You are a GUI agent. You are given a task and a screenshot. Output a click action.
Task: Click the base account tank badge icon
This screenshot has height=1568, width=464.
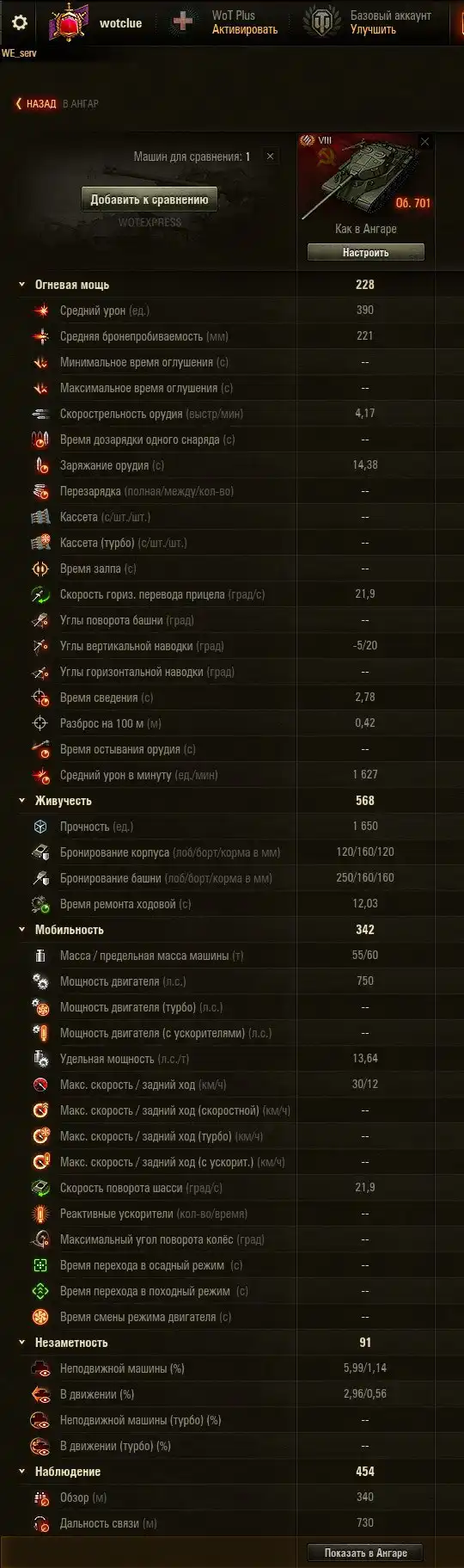pos(322,22)
